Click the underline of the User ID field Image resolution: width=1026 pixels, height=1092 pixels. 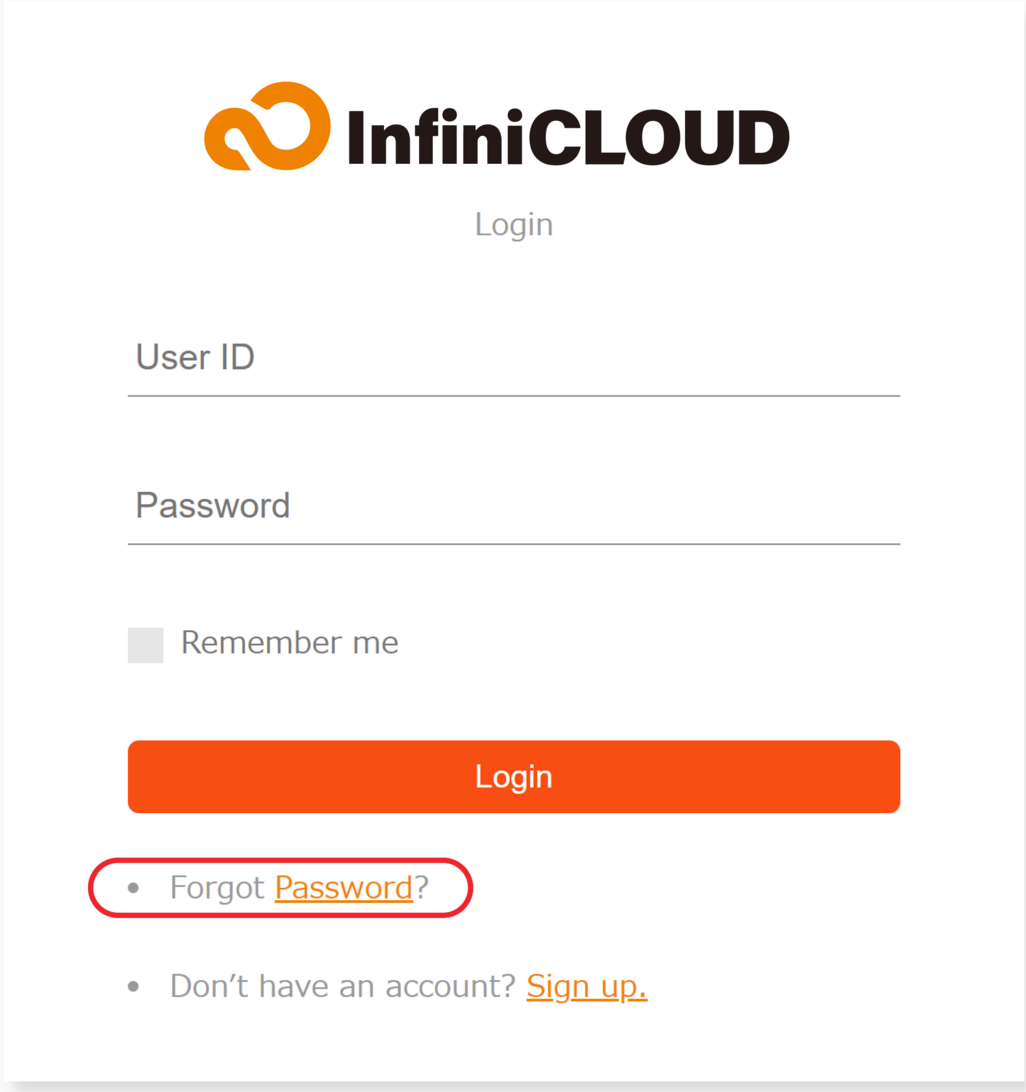pos(513,399)
